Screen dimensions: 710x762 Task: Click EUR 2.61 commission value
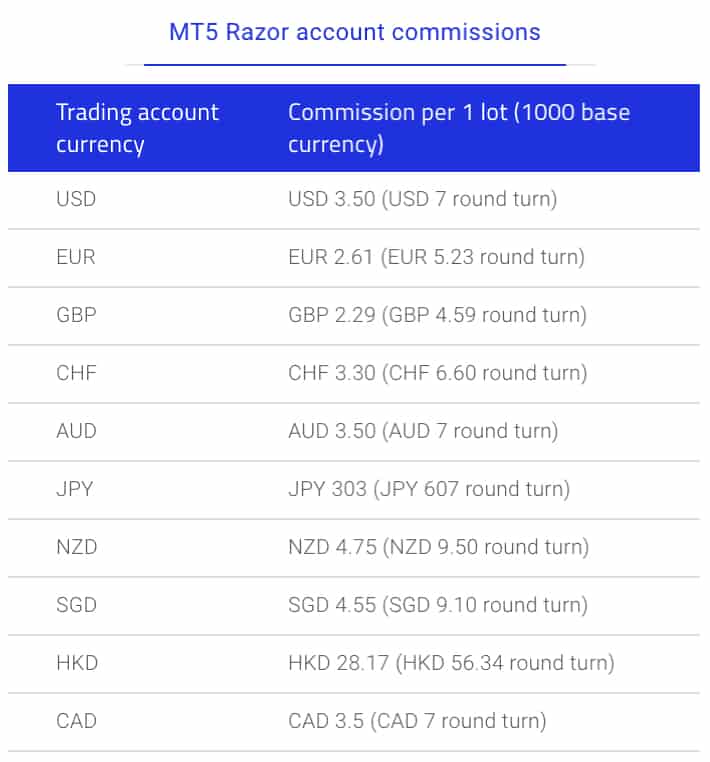tap(436, 257)
